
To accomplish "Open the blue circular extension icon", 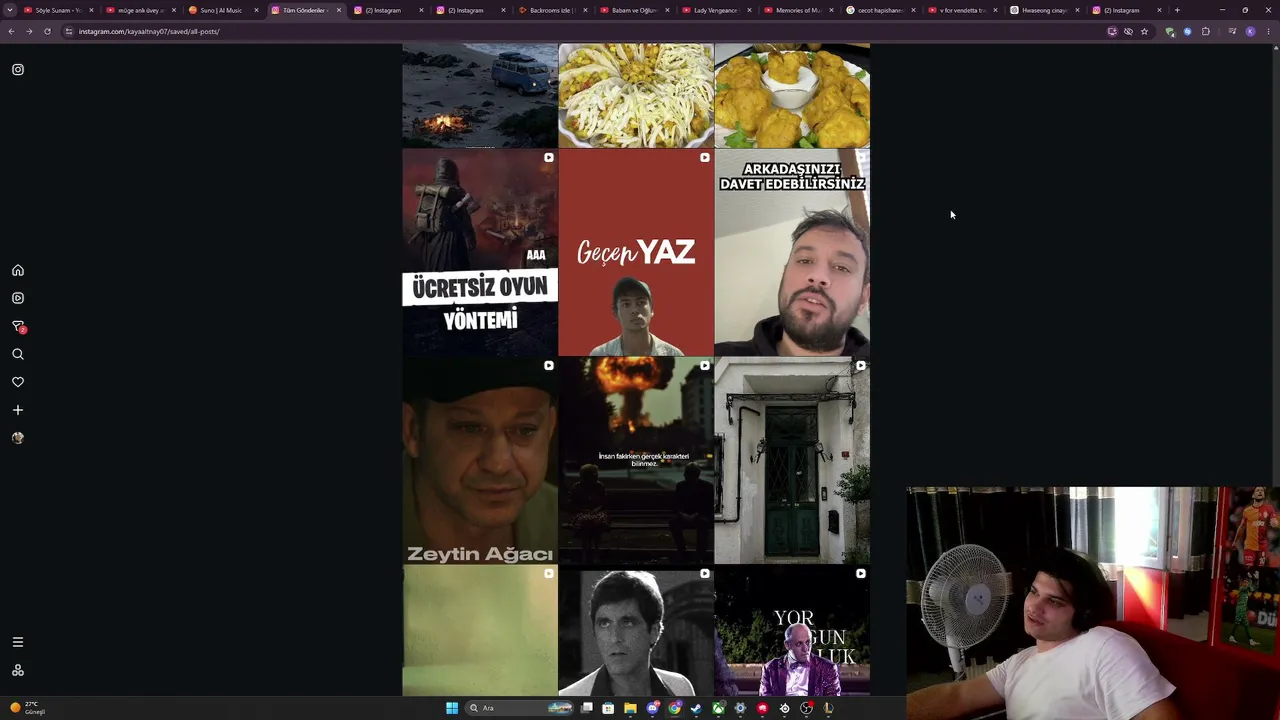I will 1188,31.
